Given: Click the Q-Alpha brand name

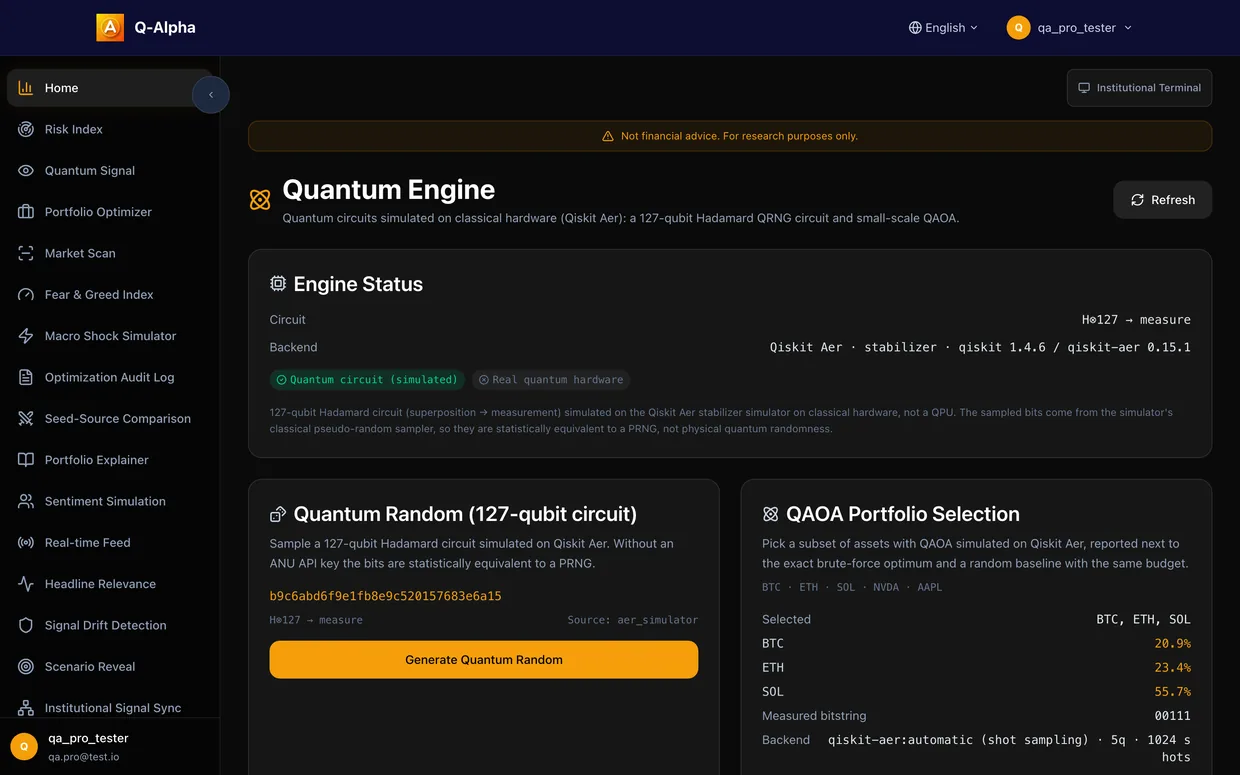Looking at the screenshot, I should pyautogui.click(x=165, y=28).
